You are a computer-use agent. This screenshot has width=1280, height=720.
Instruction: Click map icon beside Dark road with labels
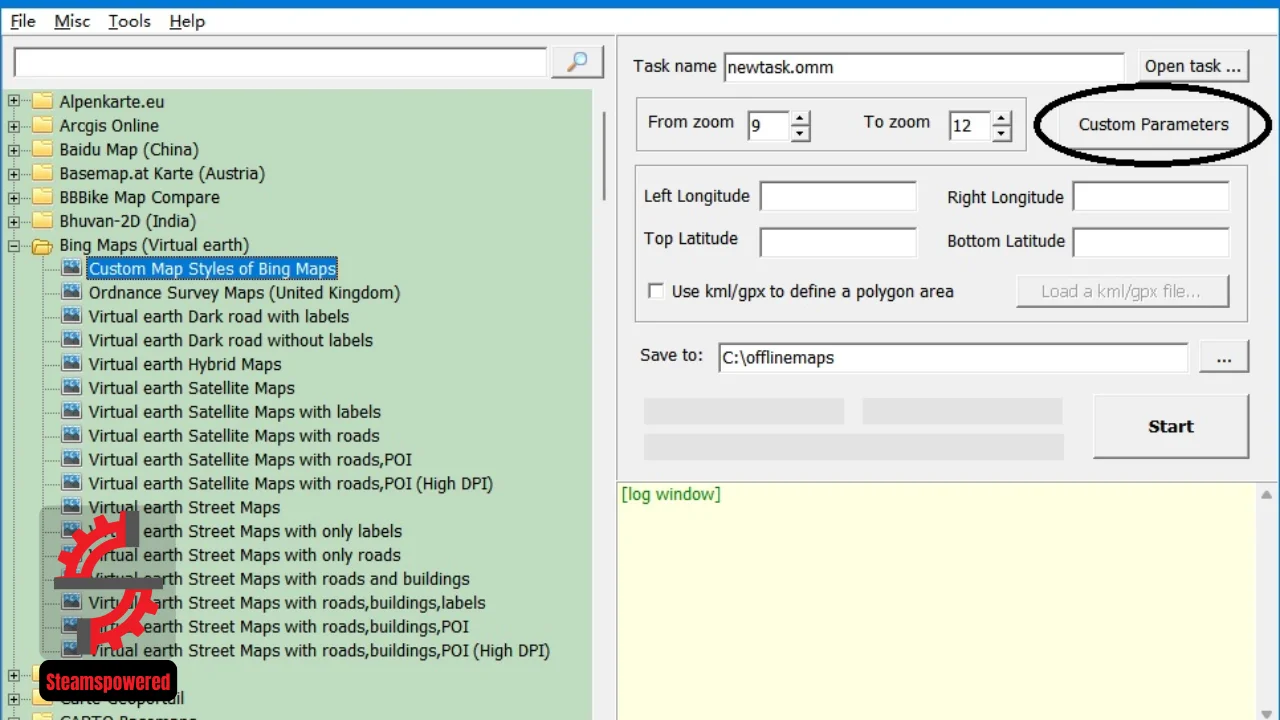pyautogui.click(x=71, y=316)
